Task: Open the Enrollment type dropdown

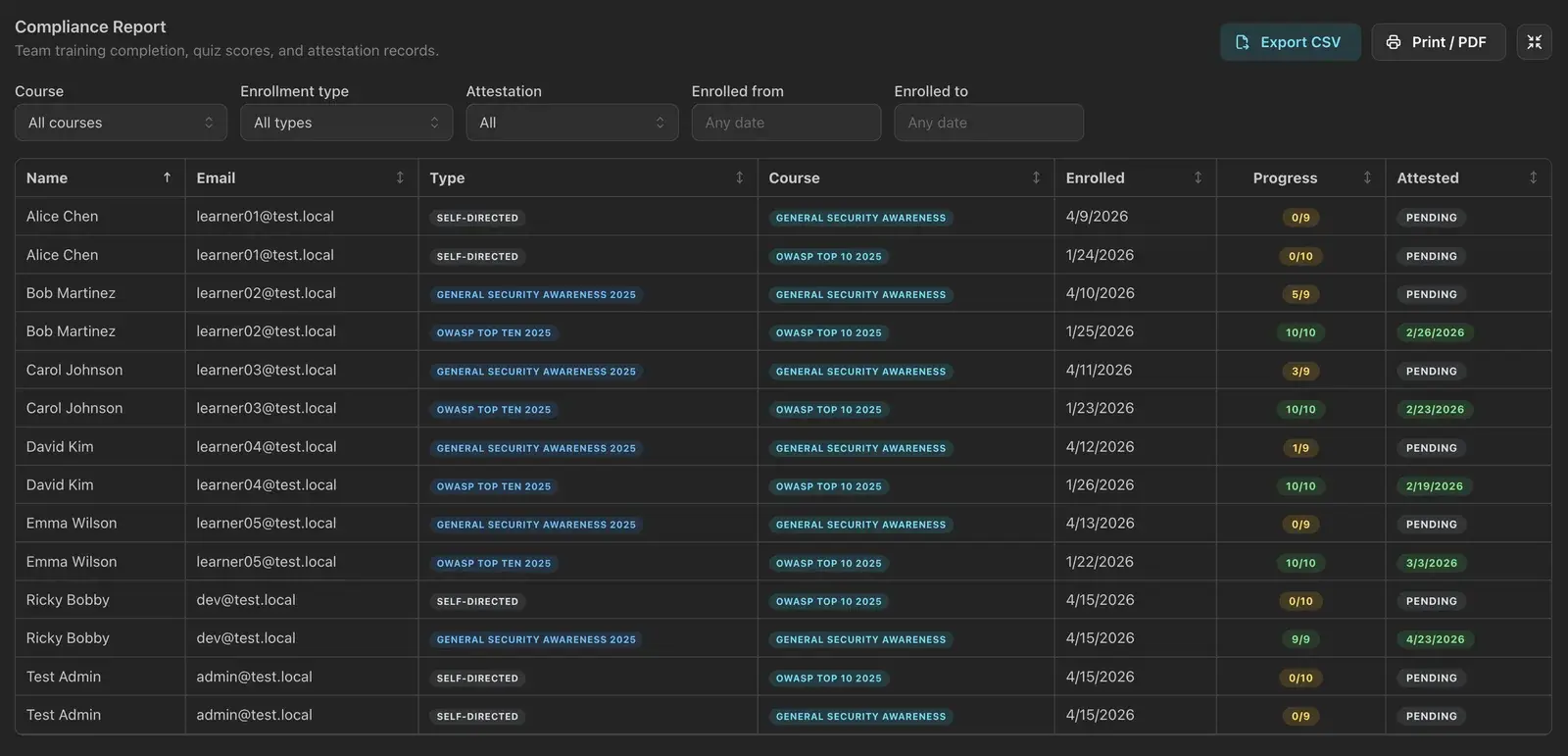Action: (x=346, y=123)
